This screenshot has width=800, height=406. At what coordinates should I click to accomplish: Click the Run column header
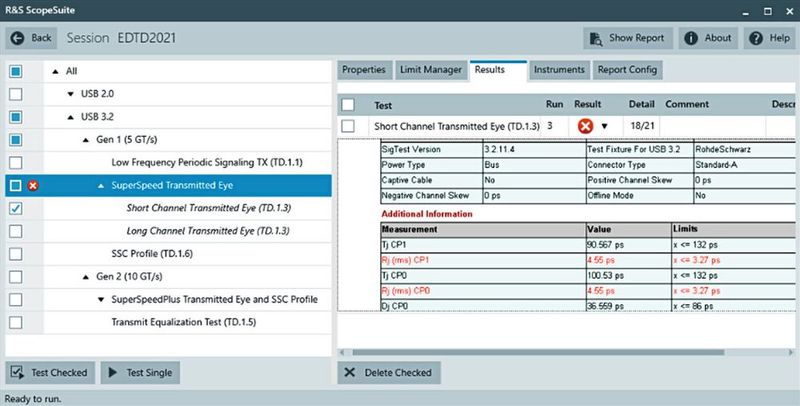click(x=555, y=104)
